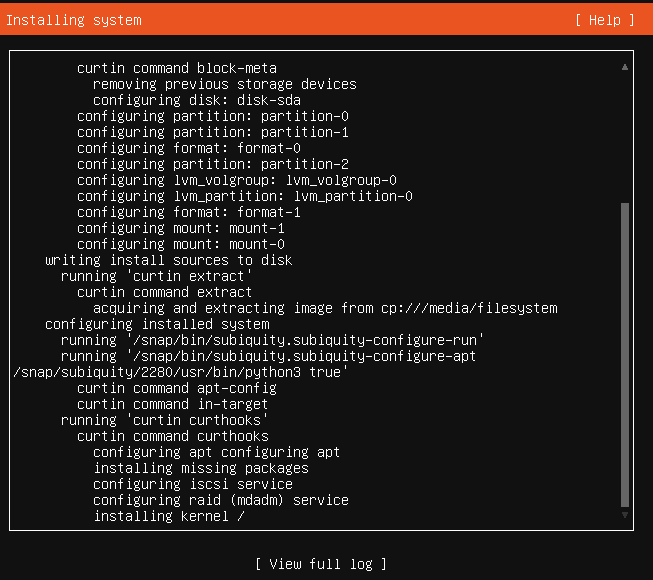Viewport: 653px width, 580px height.
Task: Click 'removing previous storage devices' line
Action: (x=224, y=84)
